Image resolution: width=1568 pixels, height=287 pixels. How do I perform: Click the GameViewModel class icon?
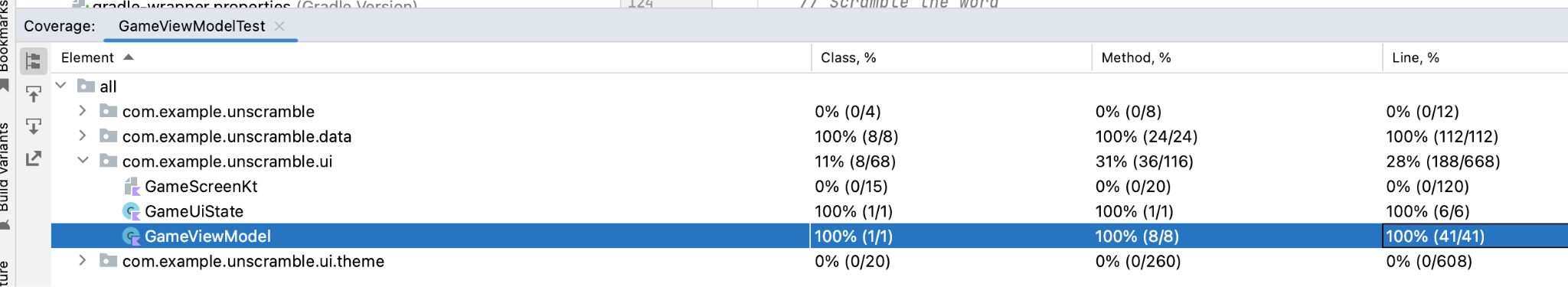132,236
